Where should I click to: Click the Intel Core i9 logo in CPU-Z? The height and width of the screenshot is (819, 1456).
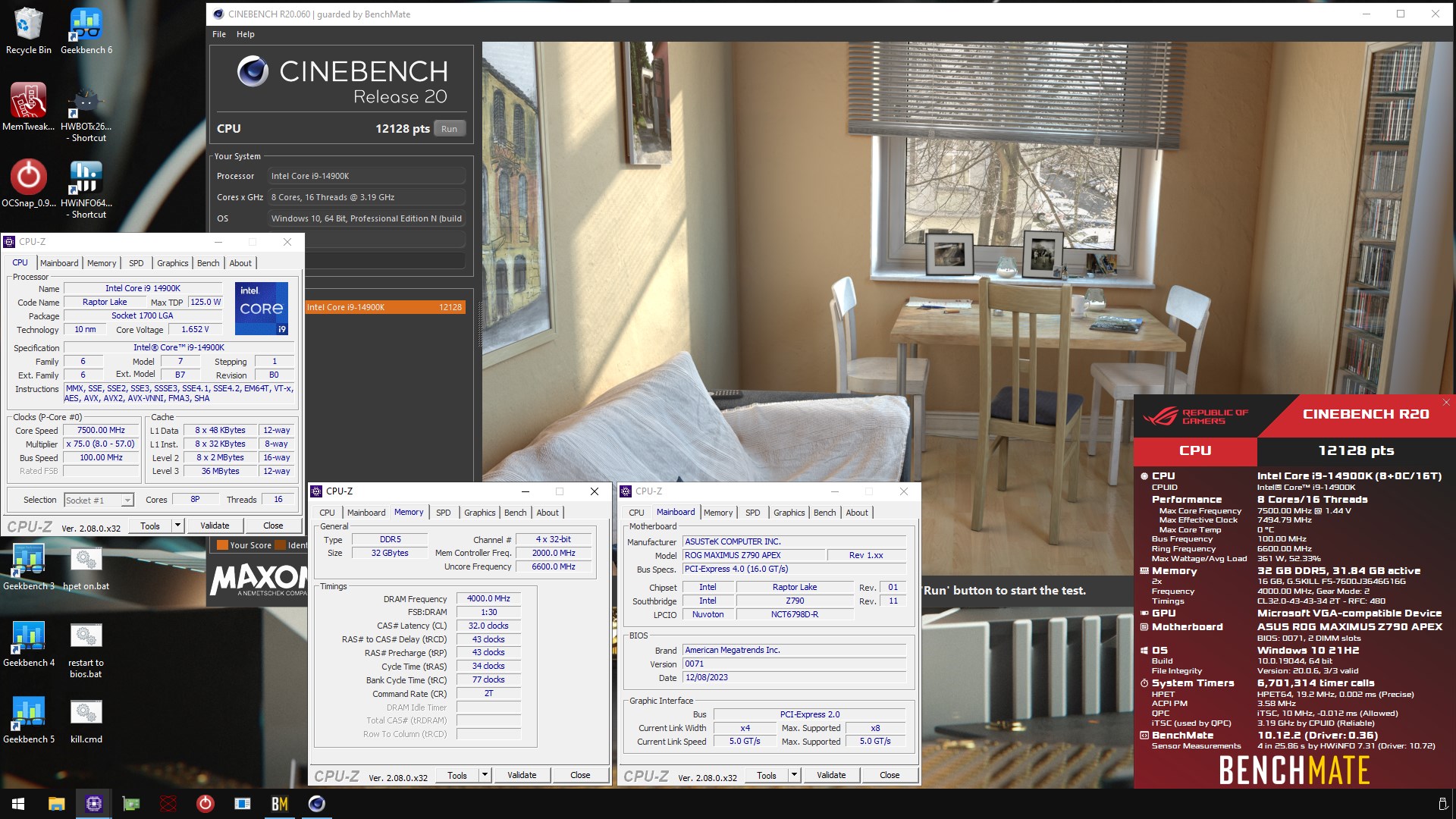tap(262, 309)
